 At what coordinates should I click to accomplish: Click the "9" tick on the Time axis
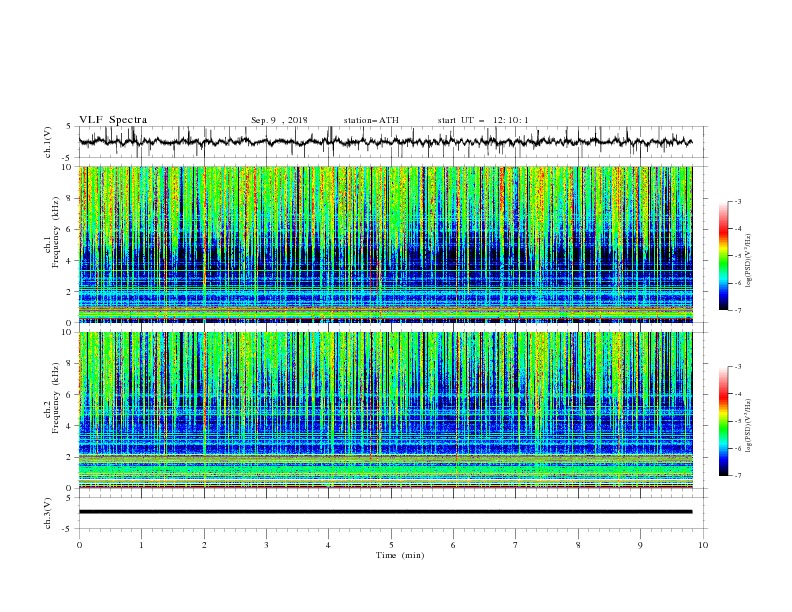[x=640, y=545]
